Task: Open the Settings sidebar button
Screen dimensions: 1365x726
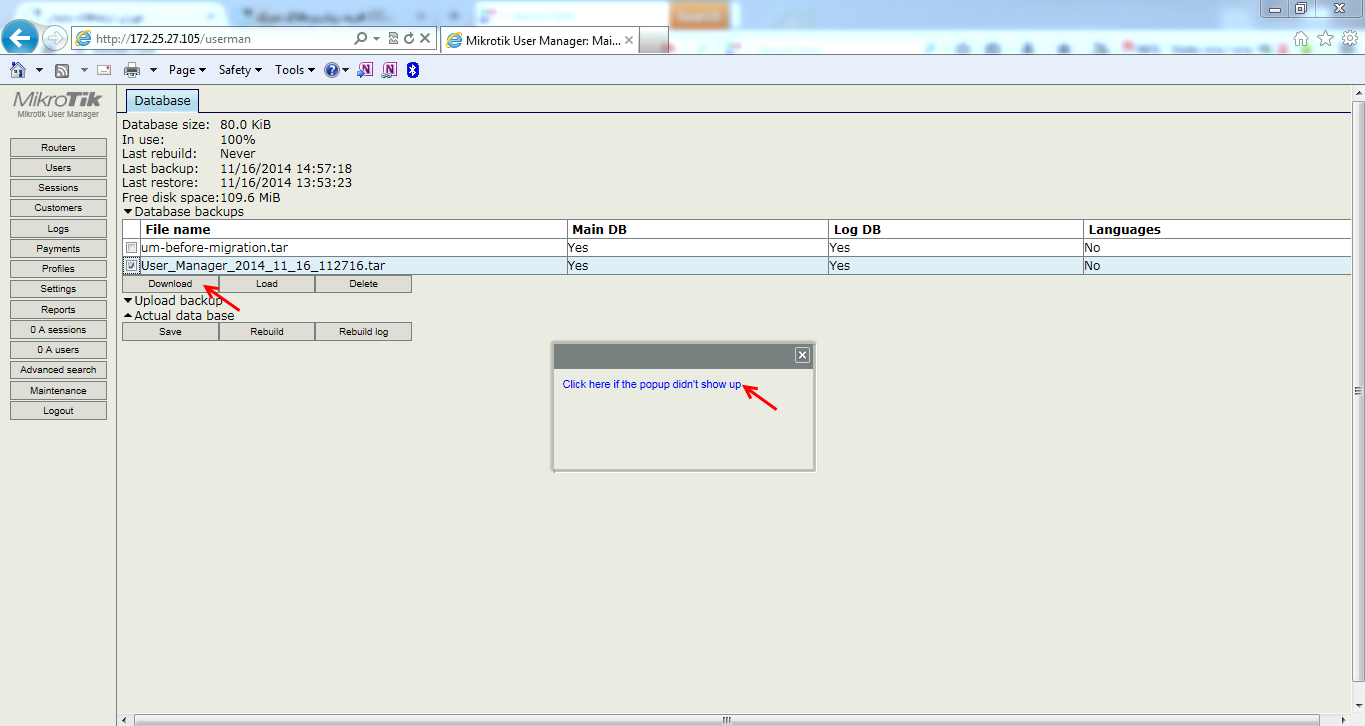Action: click(x=58, y=288)
